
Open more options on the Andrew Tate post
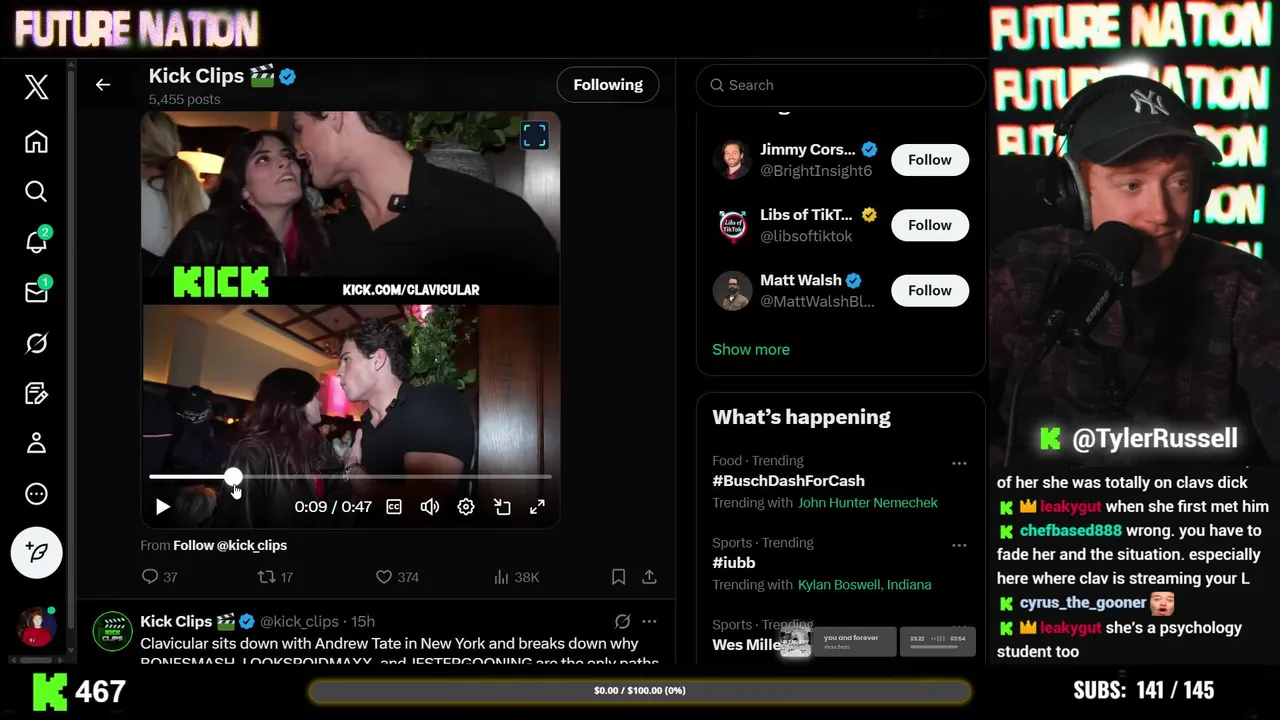[650, 621]
